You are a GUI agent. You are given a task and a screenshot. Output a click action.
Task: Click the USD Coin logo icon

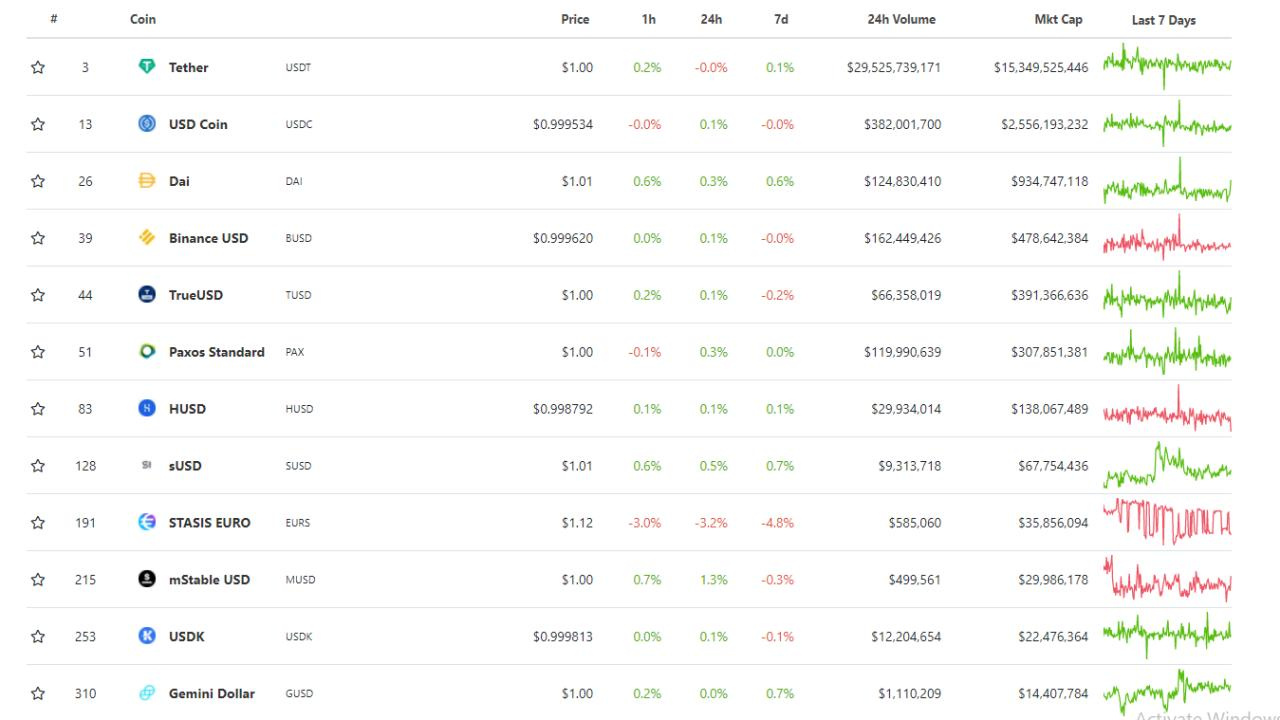(x=147, y=124)
